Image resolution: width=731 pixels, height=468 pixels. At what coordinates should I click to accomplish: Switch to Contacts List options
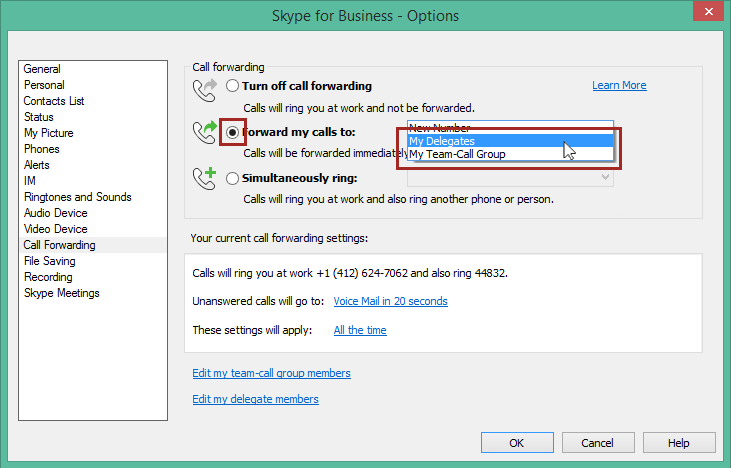point(92,101)
